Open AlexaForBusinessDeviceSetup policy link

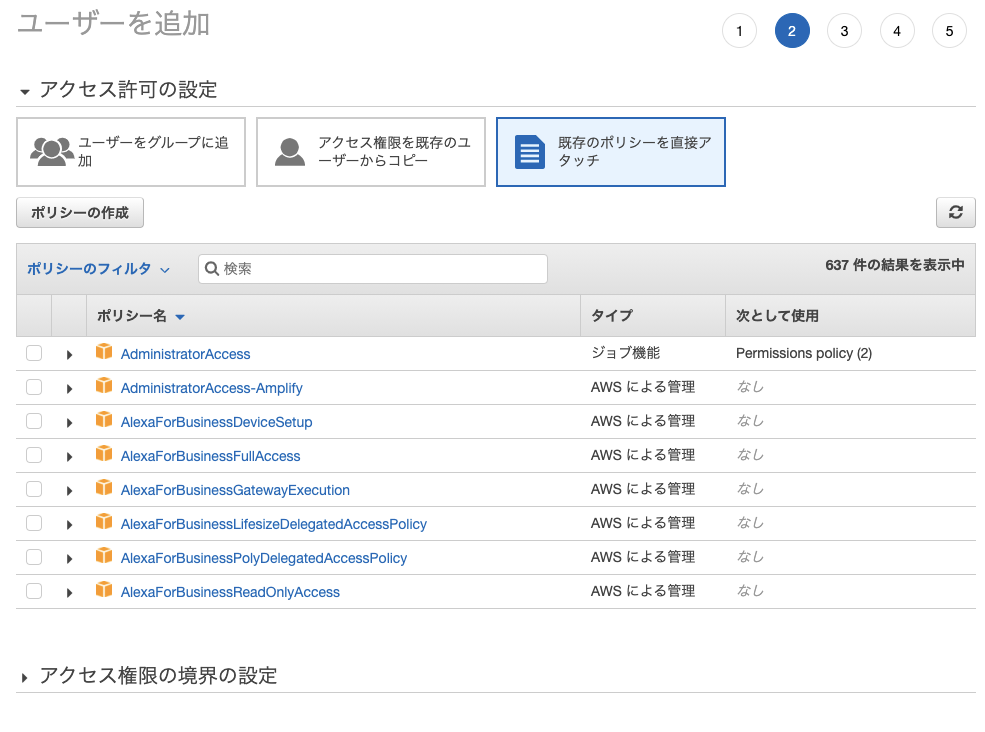216,422
